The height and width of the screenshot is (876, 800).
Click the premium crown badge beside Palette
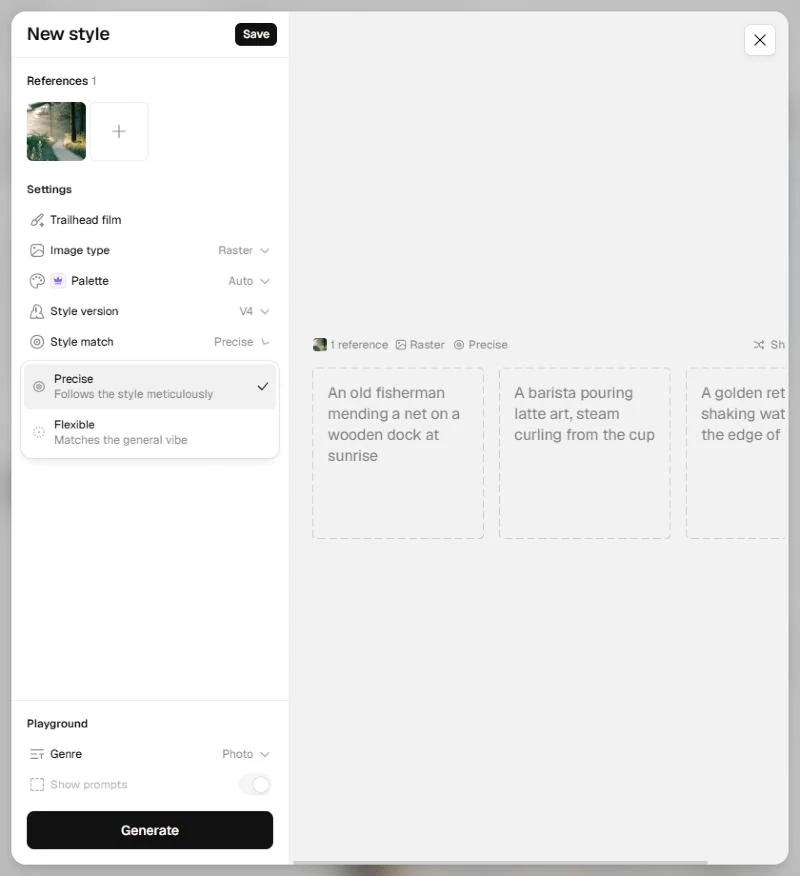click(58, 280)
